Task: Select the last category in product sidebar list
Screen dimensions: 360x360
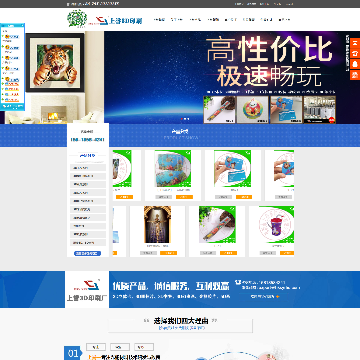Action: (x=88, y=243)
